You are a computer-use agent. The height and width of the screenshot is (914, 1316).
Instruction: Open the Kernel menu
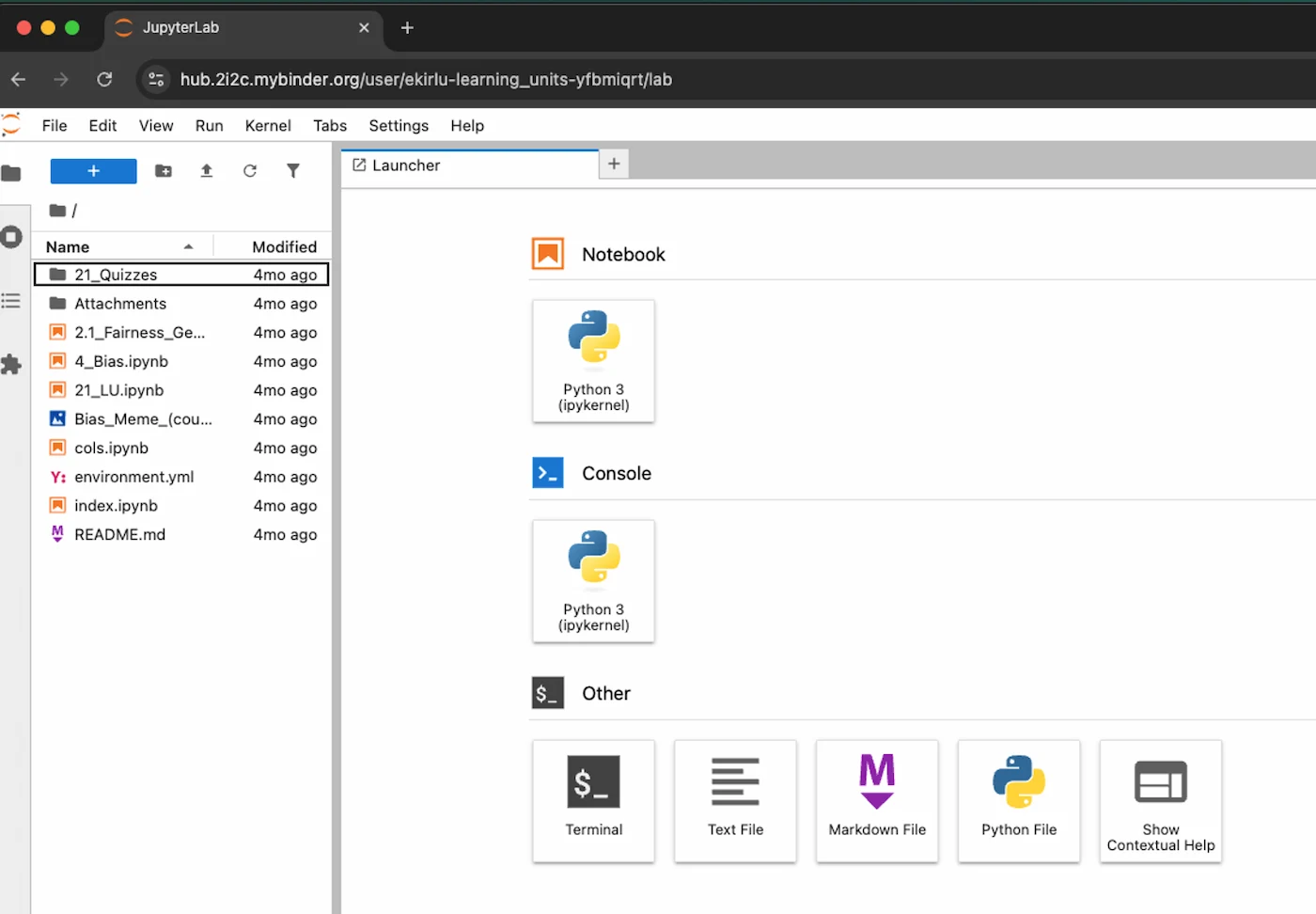click(x=268, y=126)
